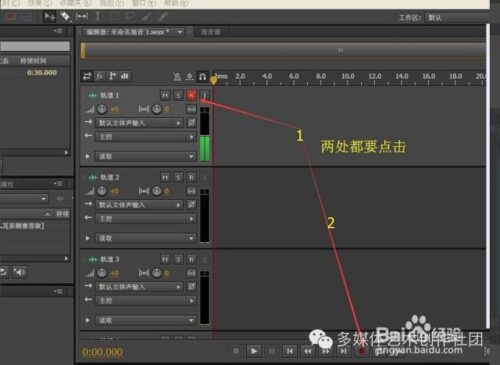Image resolution: width=500 pixels, height=365 pixels.
Task: Open the workspace selector dropdown
Action: click(x=457, y=17)
